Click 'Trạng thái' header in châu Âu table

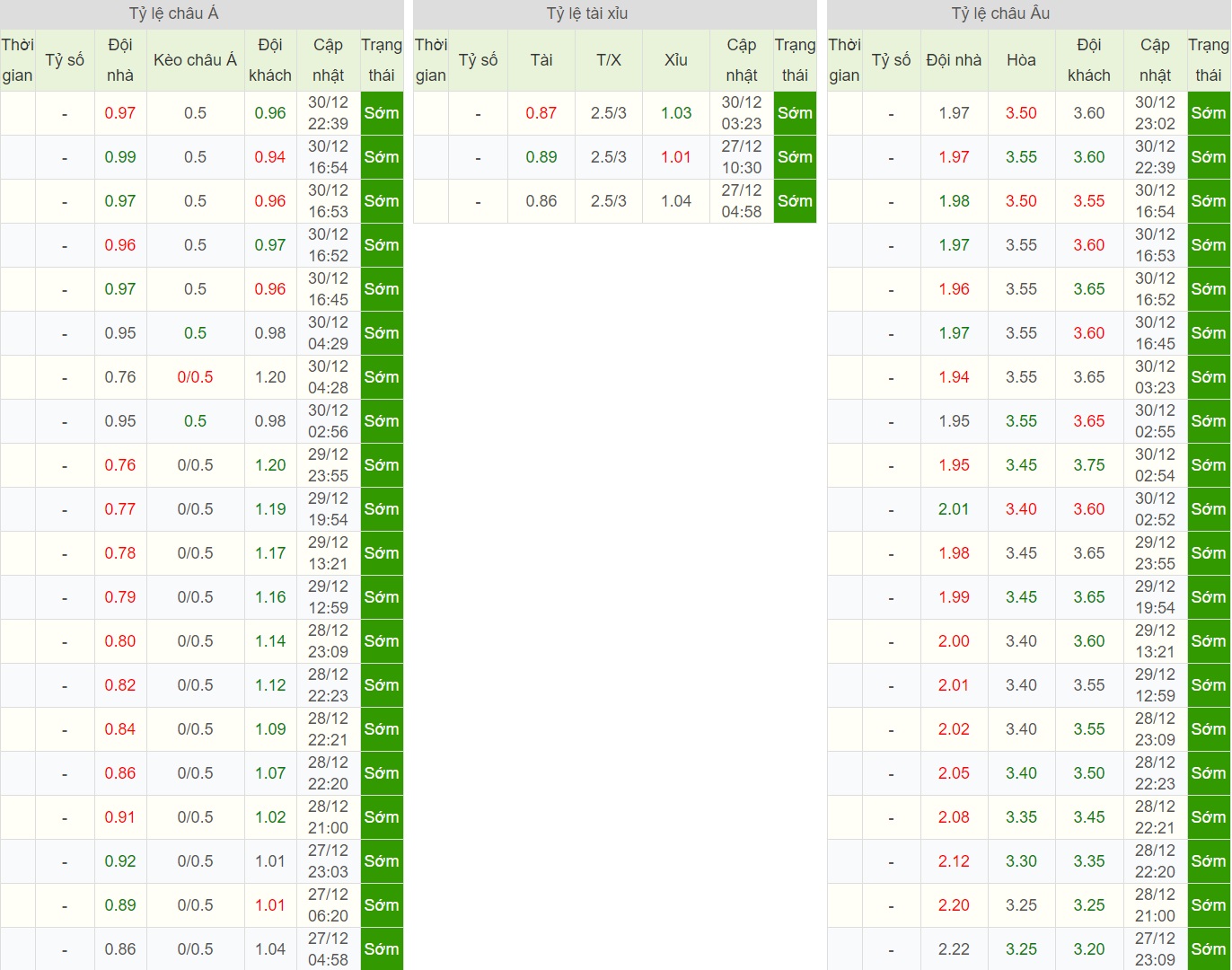tap(1209, 60)
